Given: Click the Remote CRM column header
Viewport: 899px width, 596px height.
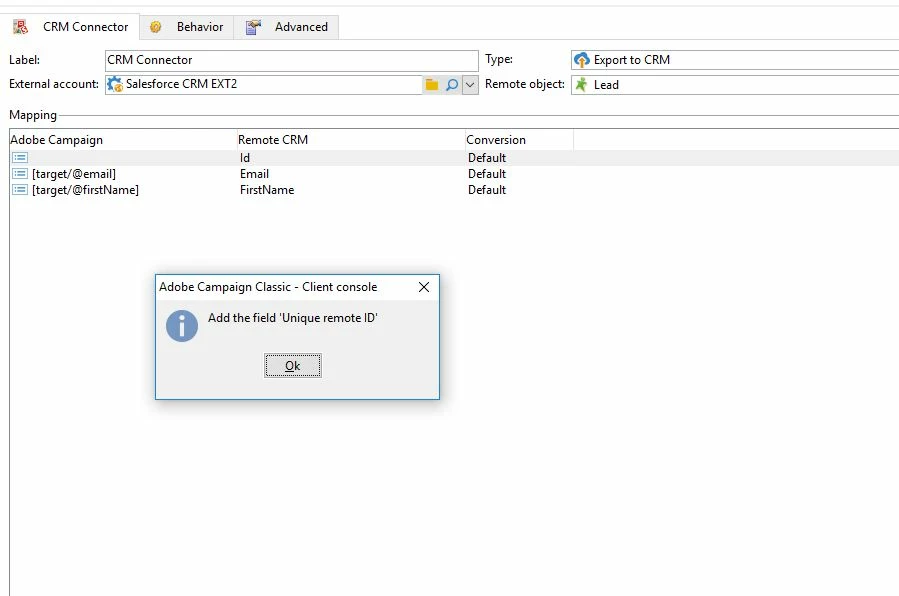Looking at the screenshot, I should pyautogui.click(x=350, y=140).
